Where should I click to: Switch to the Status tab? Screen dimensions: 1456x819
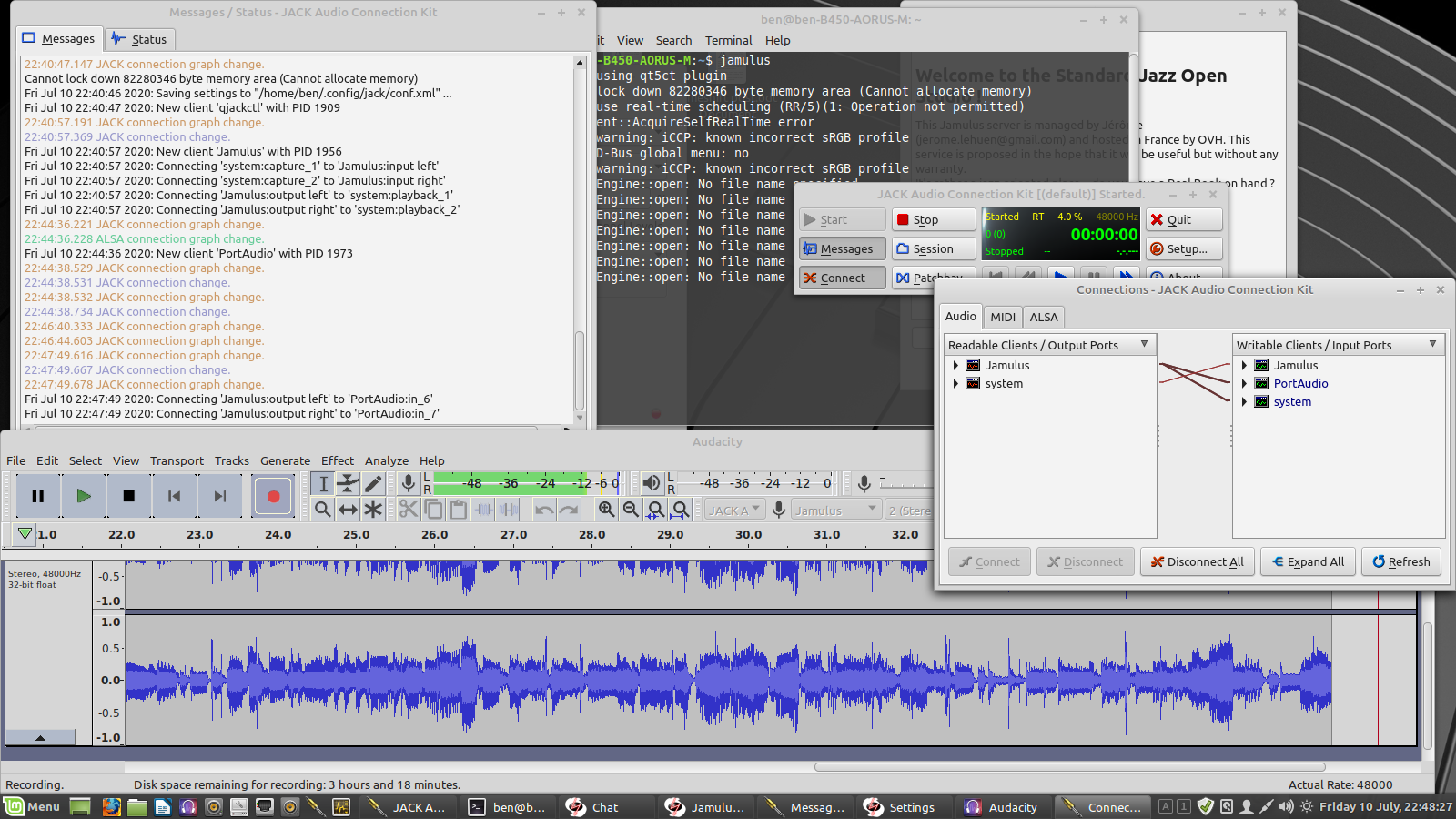coord(139,39)
